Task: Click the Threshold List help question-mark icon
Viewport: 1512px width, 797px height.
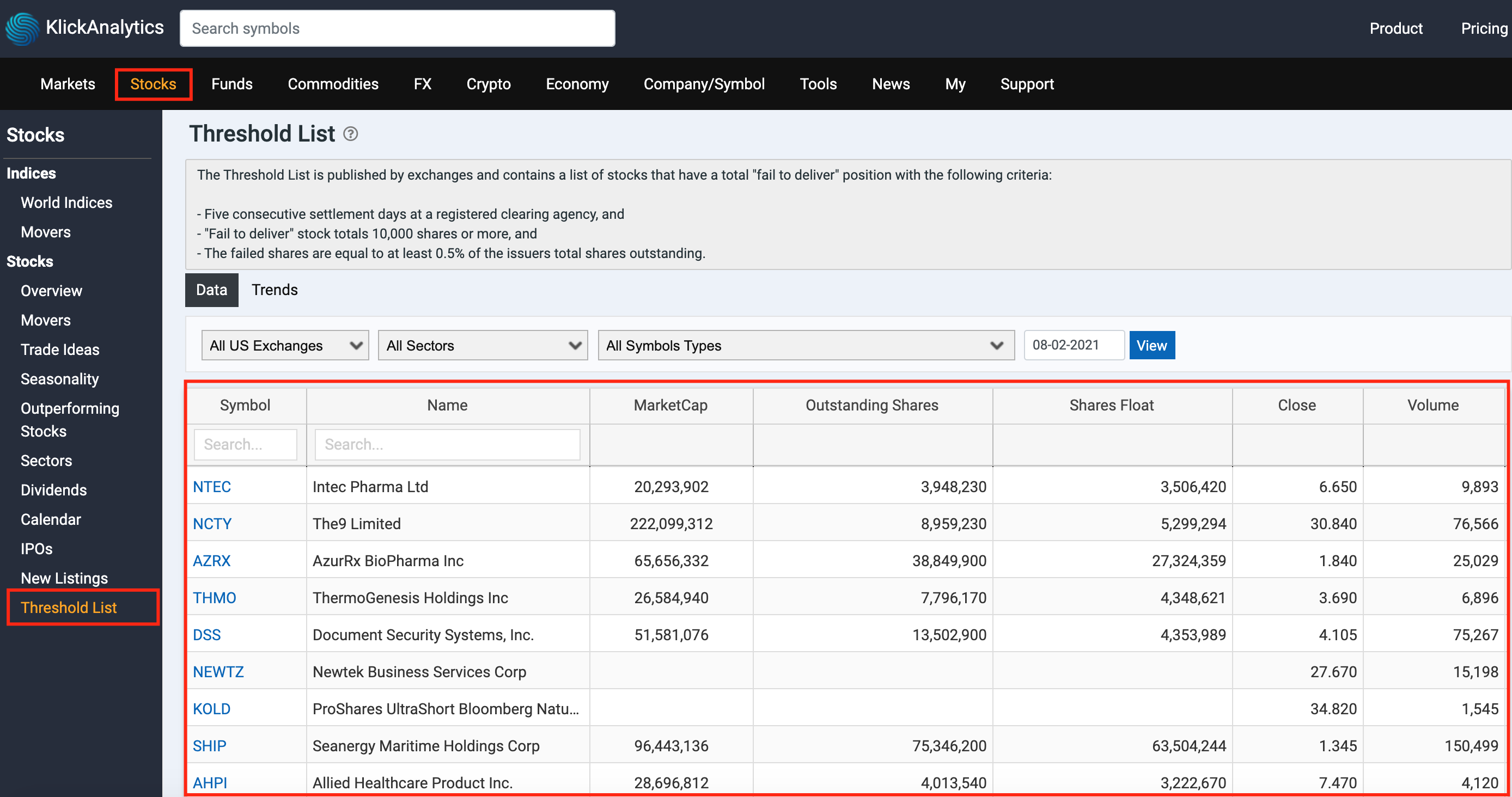Action: (x=350, y=134)
